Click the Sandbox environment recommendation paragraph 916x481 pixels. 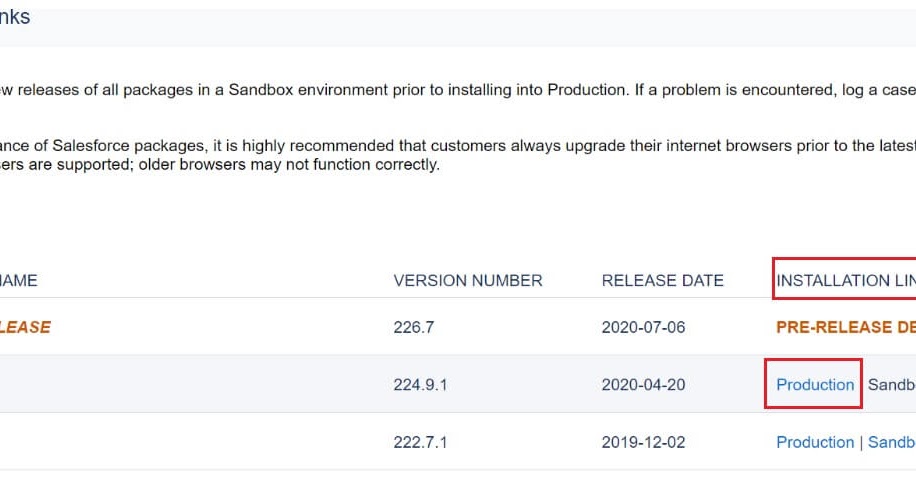pyautogui.click(x=450, y=90)
